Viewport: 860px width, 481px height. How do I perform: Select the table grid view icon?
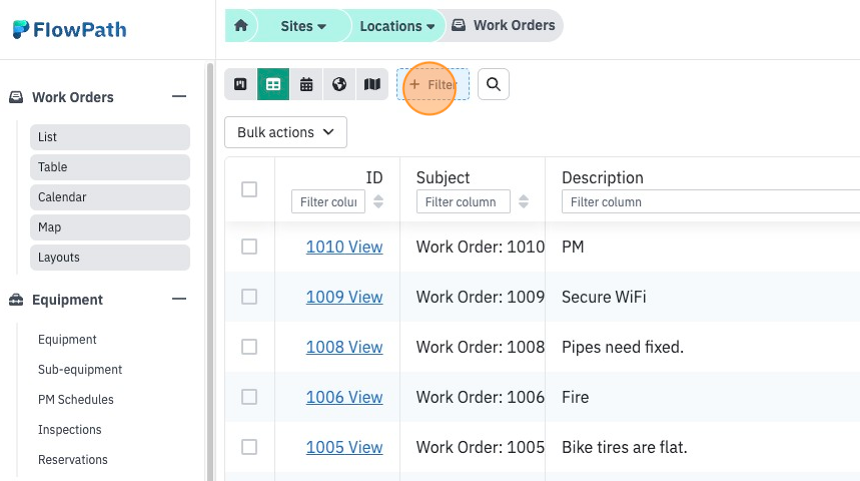pos(273,84)
